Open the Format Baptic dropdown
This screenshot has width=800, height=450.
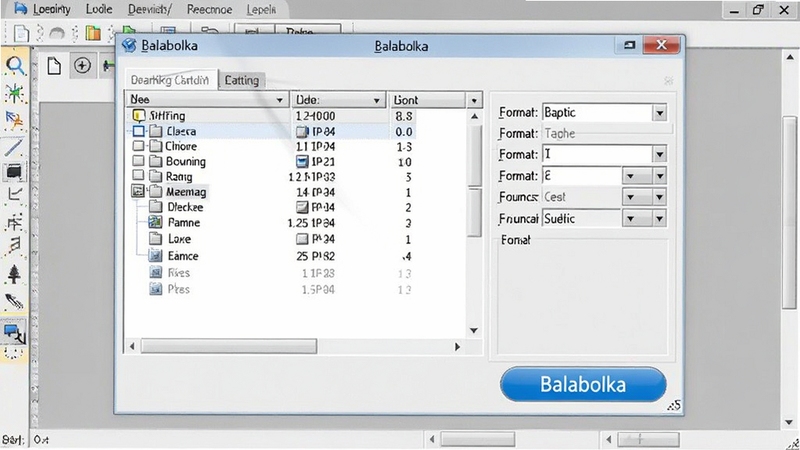pos(660,113)
